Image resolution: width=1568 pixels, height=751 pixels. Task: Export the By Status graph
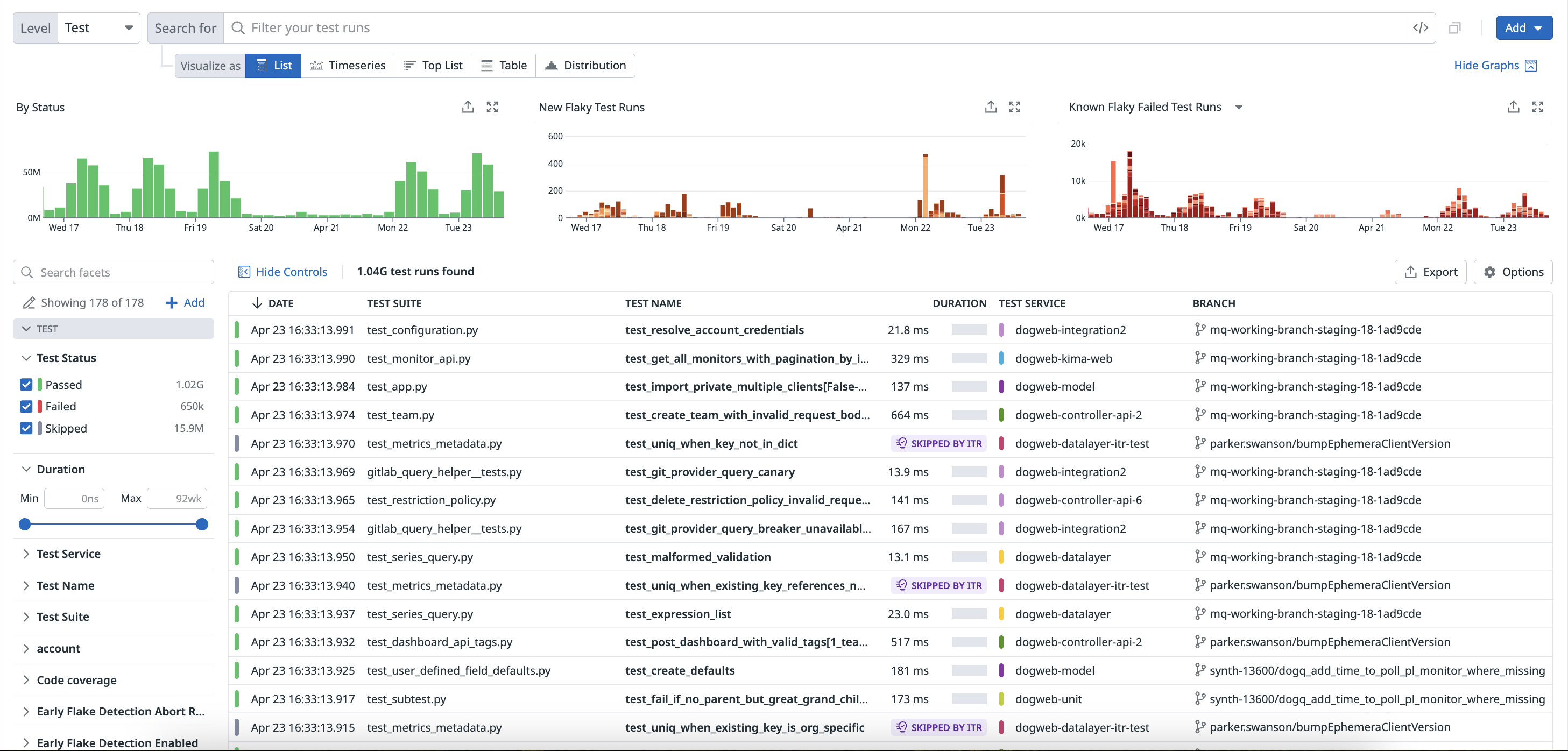[468, 107]
